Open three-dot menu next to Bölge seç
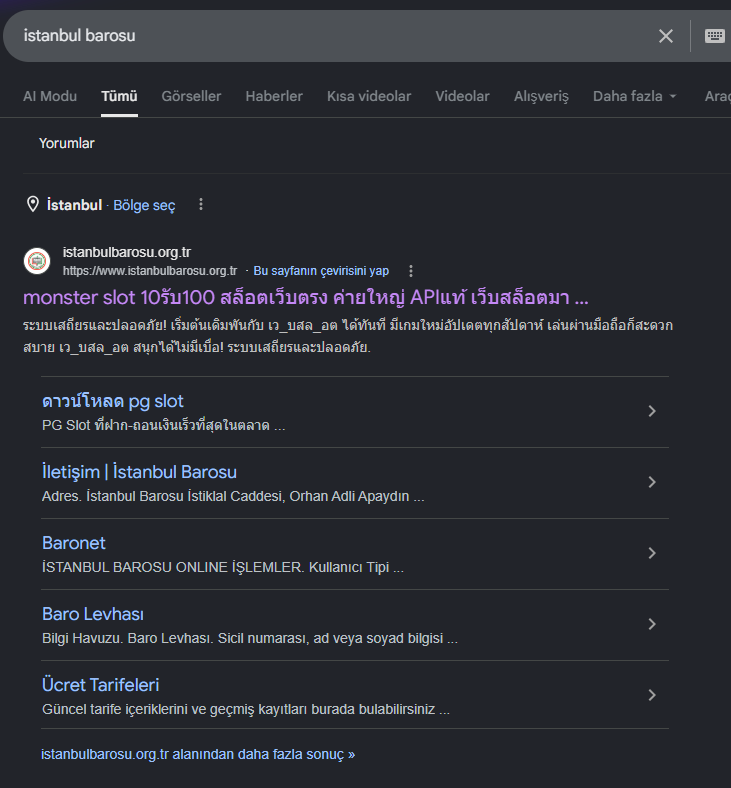 (201, 205)
